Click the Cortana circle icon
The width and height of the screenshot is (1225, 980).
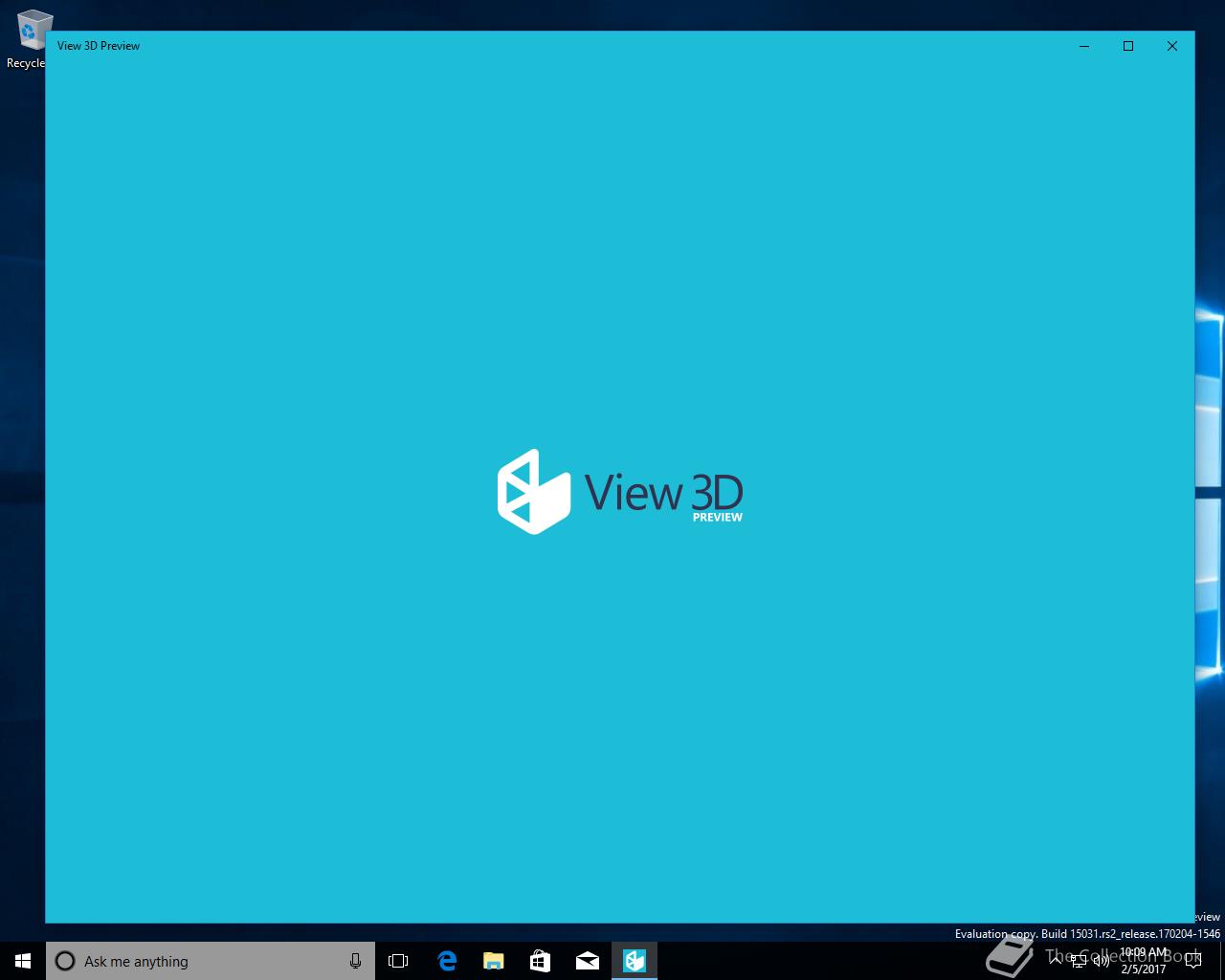[x=65, y=961]
